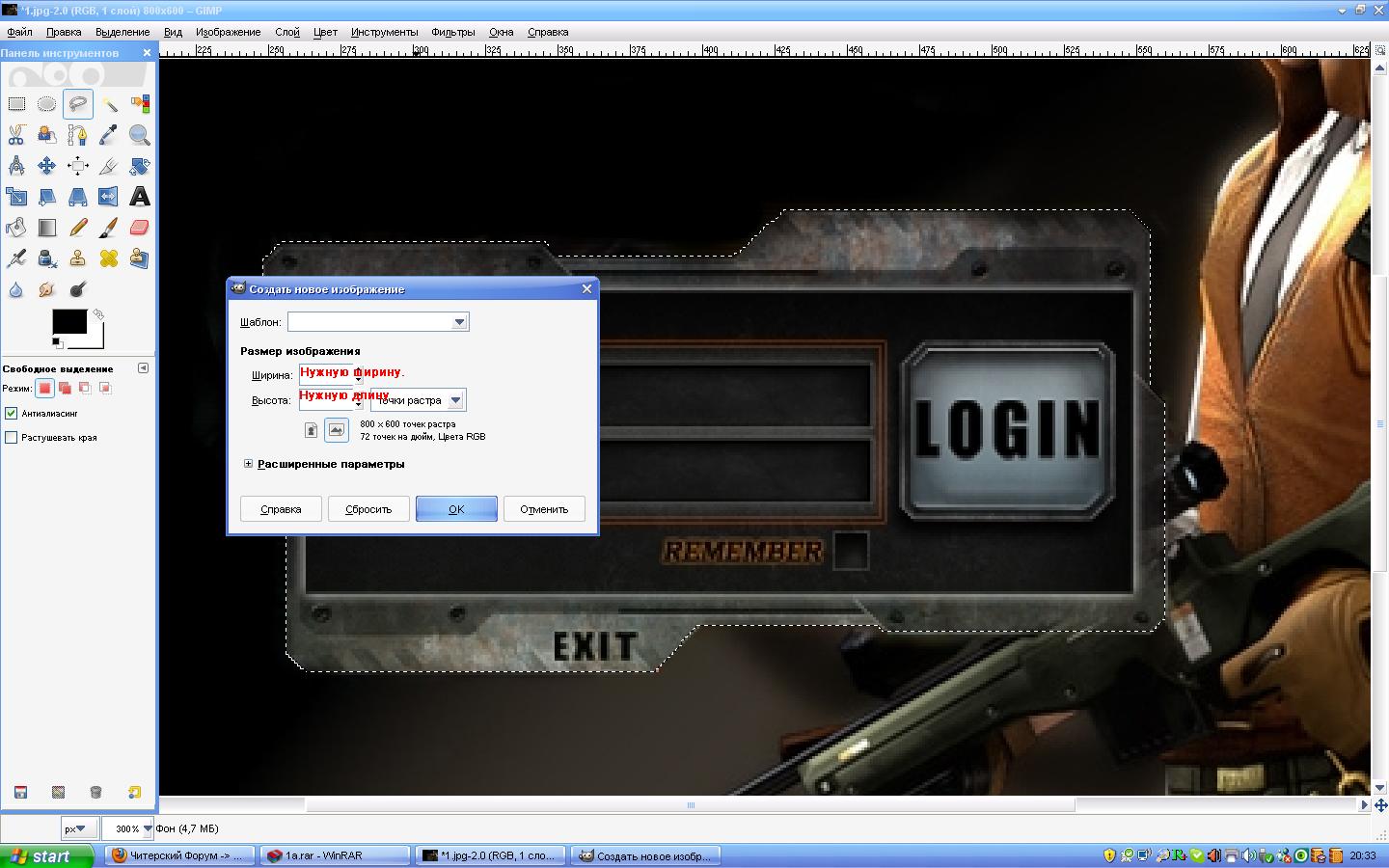This screenshot has height=868, width=1389.
Task: Select the Foreground Select tool
Action: [x=47, y=135]
